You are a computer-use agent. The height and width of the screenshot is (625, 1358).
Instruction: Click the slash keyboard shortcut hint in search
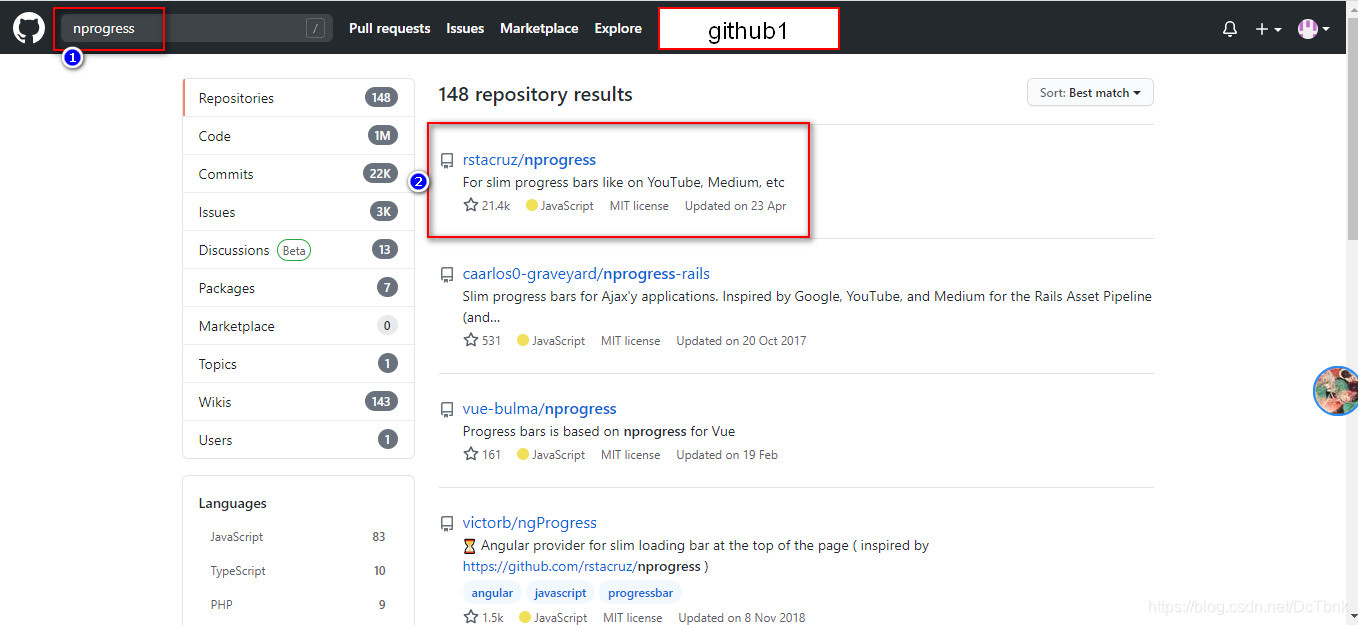pos(316,29)
